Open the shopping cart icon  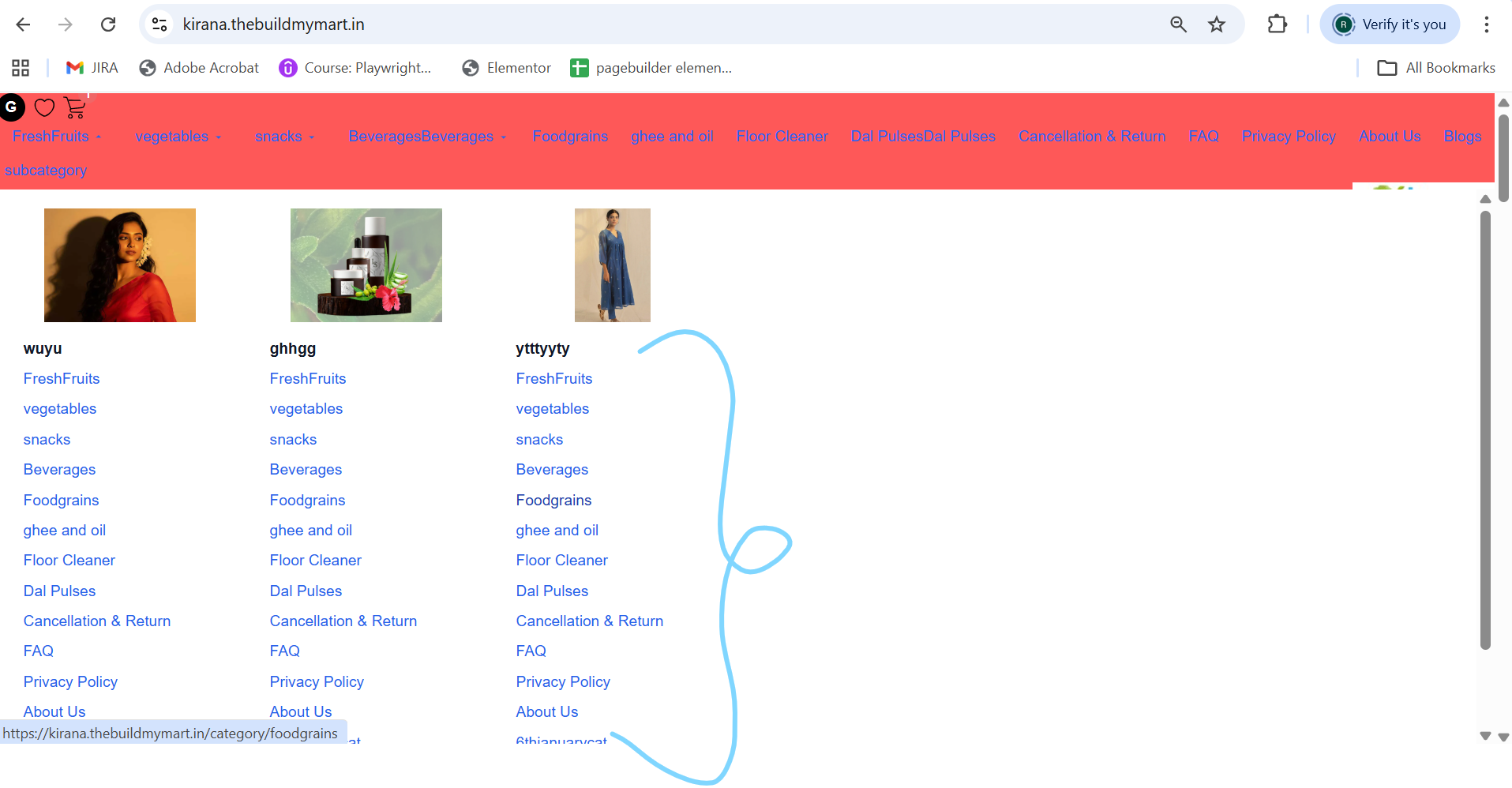75,107
